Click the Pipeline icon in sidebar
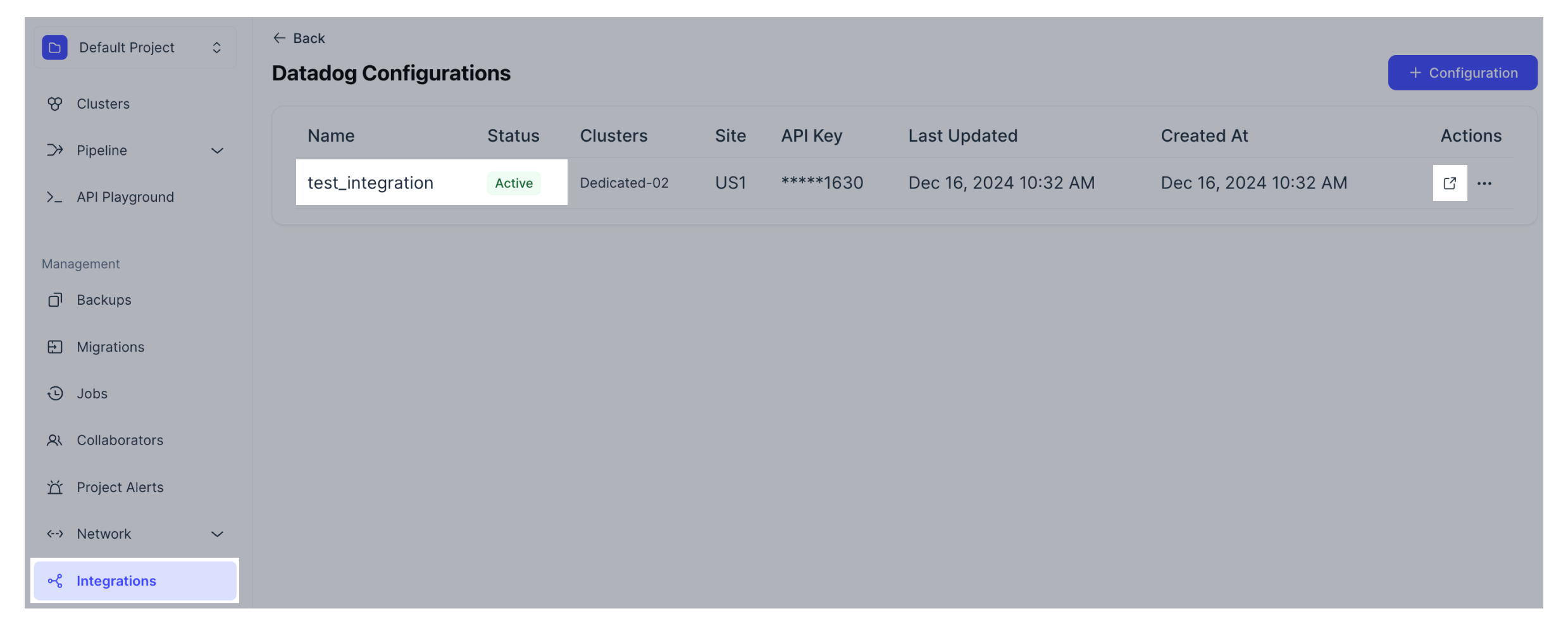The width and height of the screenshot is (1568, 626). (x=55, y=150)
